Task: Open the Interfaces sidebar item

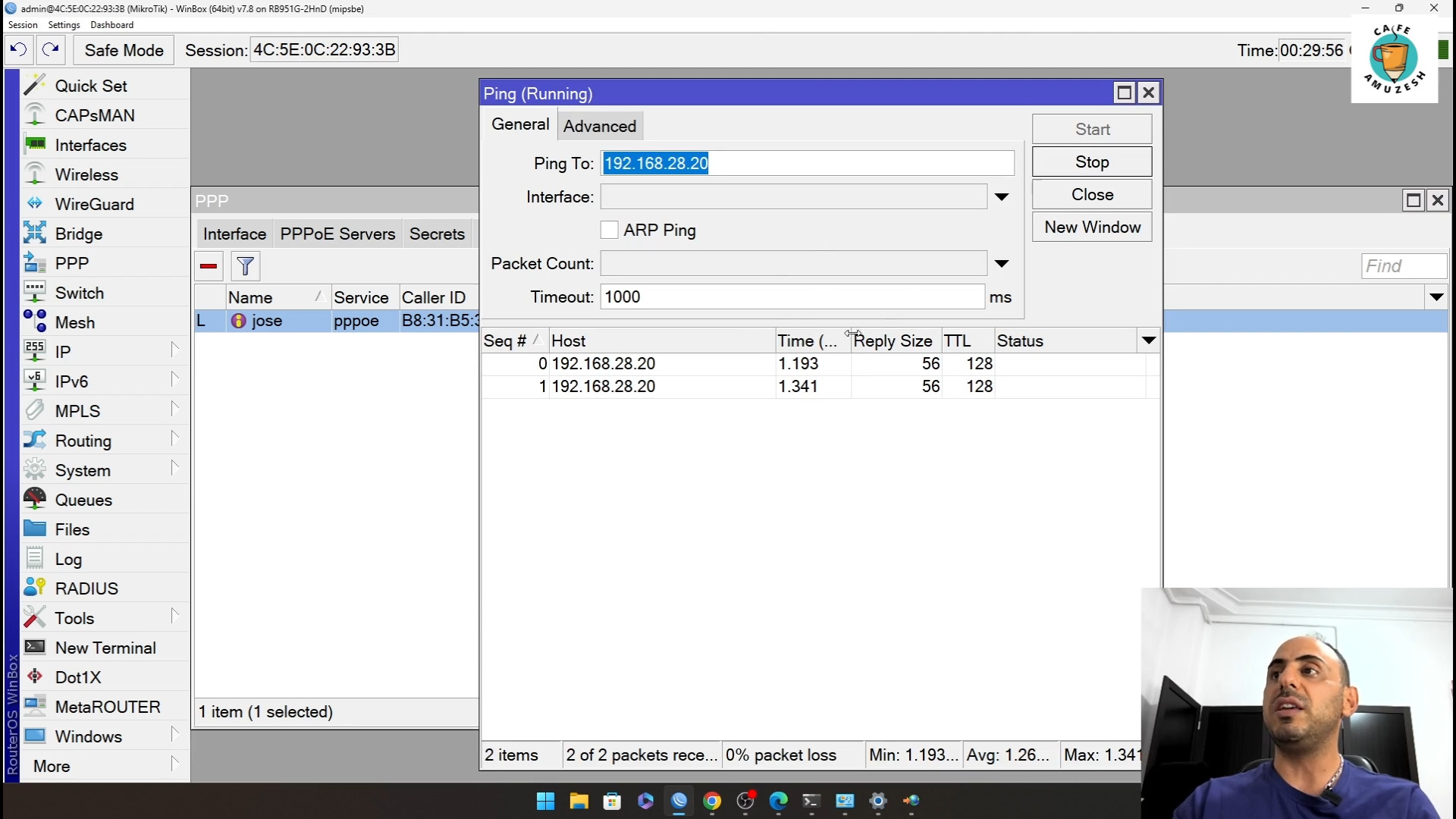Action: pos(105,145)
